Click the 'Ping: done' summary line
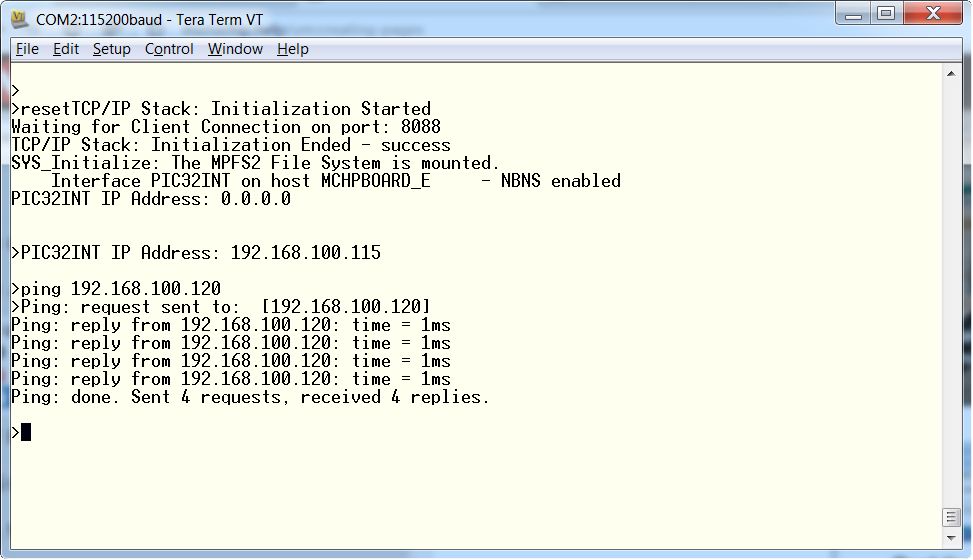973x560 pixels. coord(250,397)
